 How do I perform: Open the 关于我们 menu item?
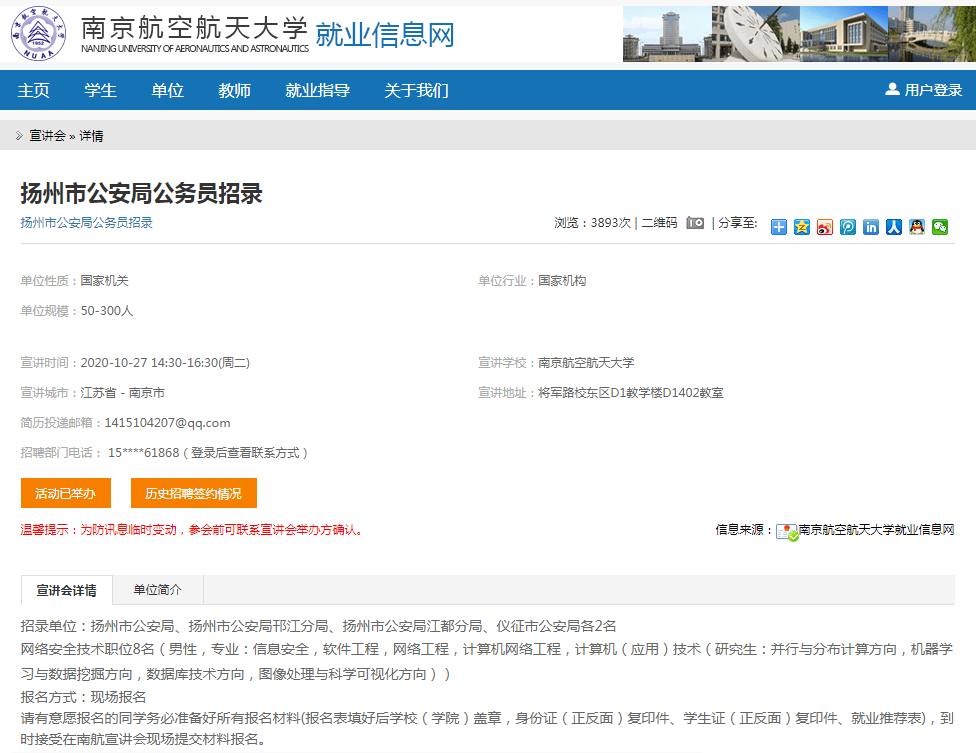tap(416, 90)
